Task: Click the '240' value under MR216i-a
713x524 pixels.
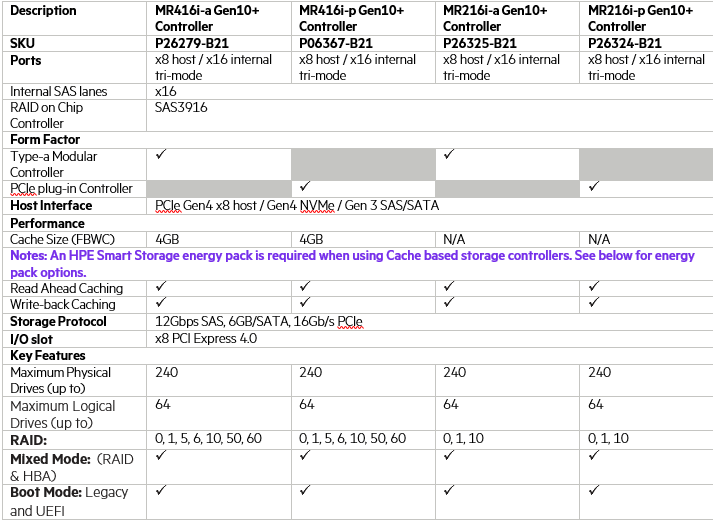Action: (x=455, y=372)
